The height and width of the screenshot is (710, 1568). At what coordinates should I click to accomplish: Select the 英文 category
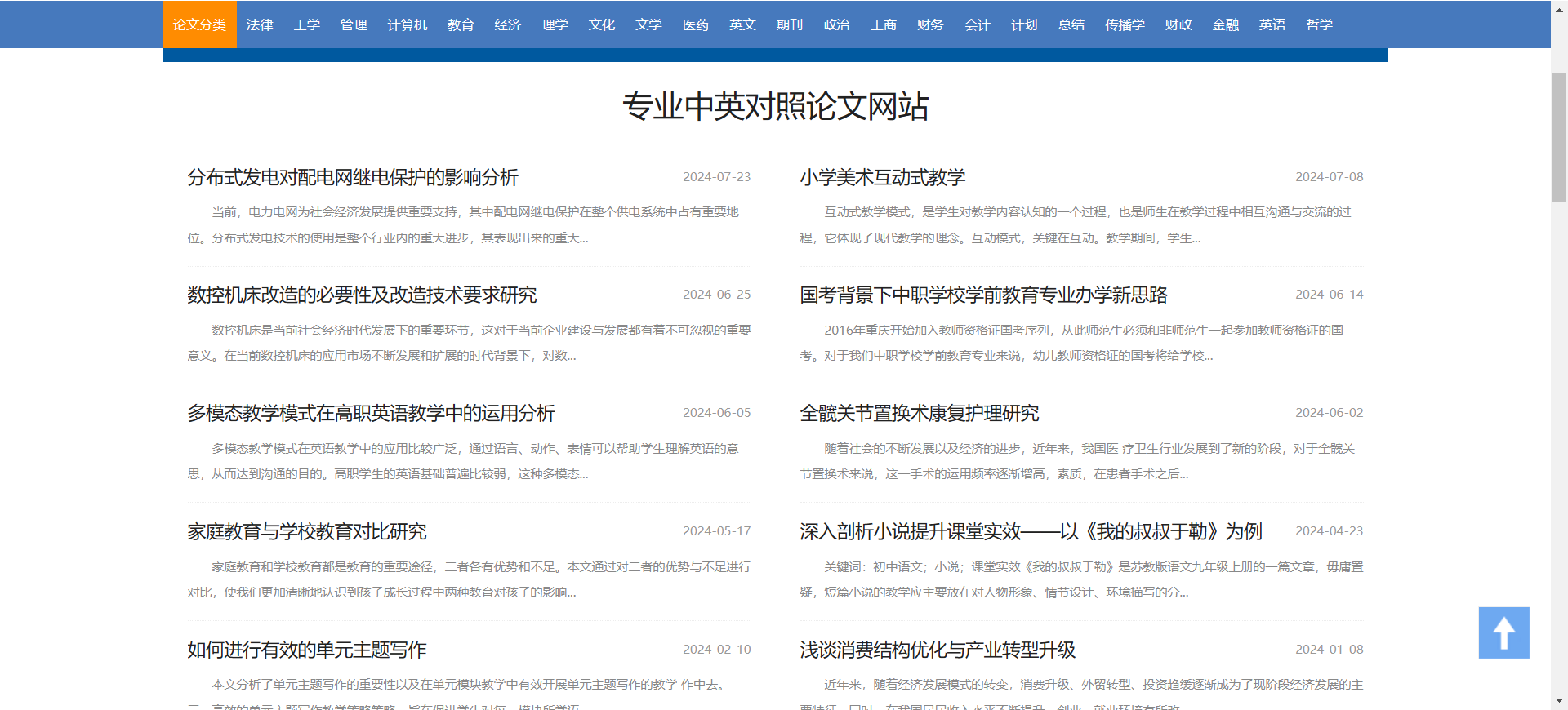742,24
